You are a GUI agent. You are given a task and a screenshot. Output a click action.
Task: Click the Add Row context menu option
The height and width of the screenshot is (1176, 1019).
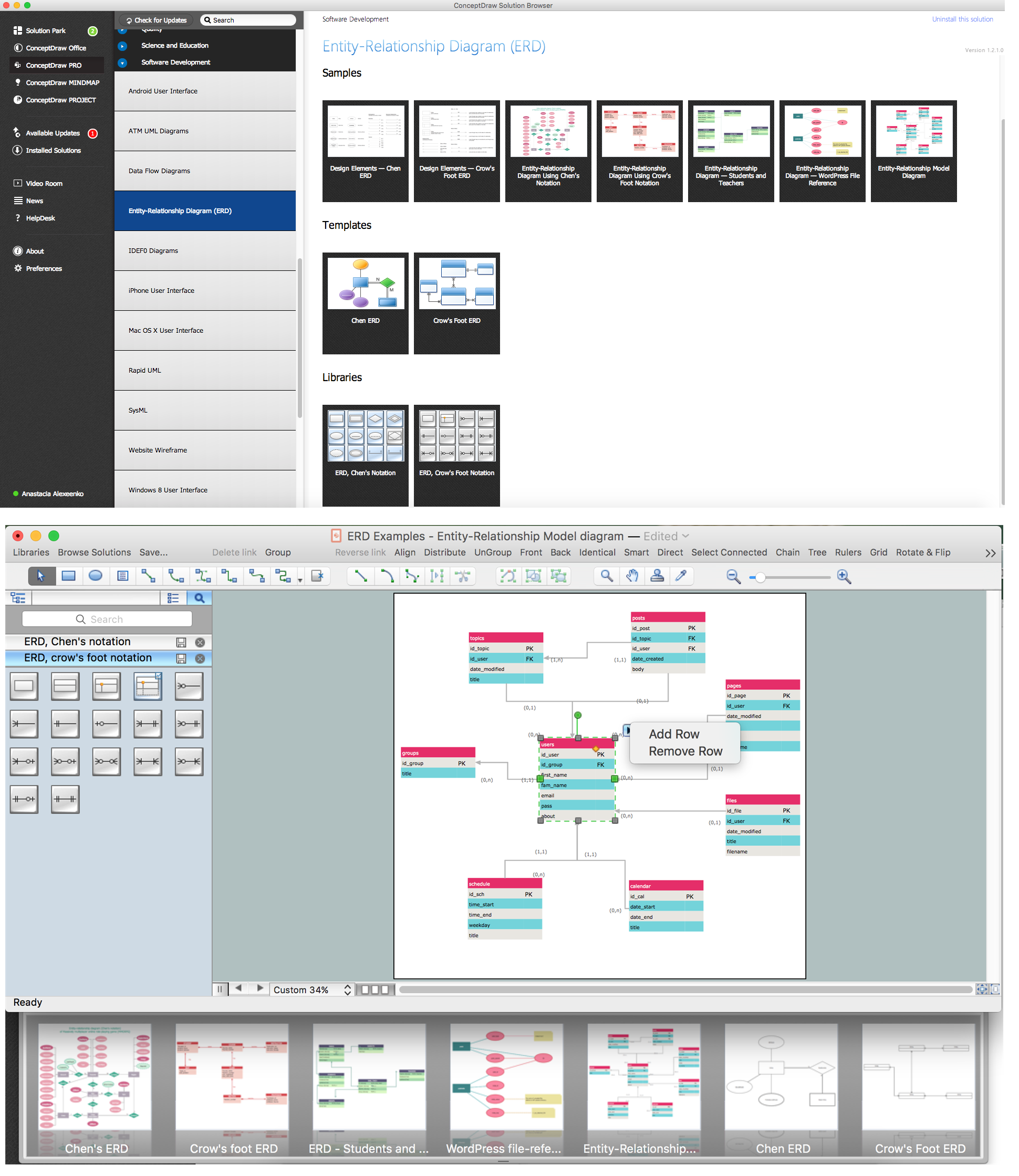pyautogui.click(x=673, y=733)
